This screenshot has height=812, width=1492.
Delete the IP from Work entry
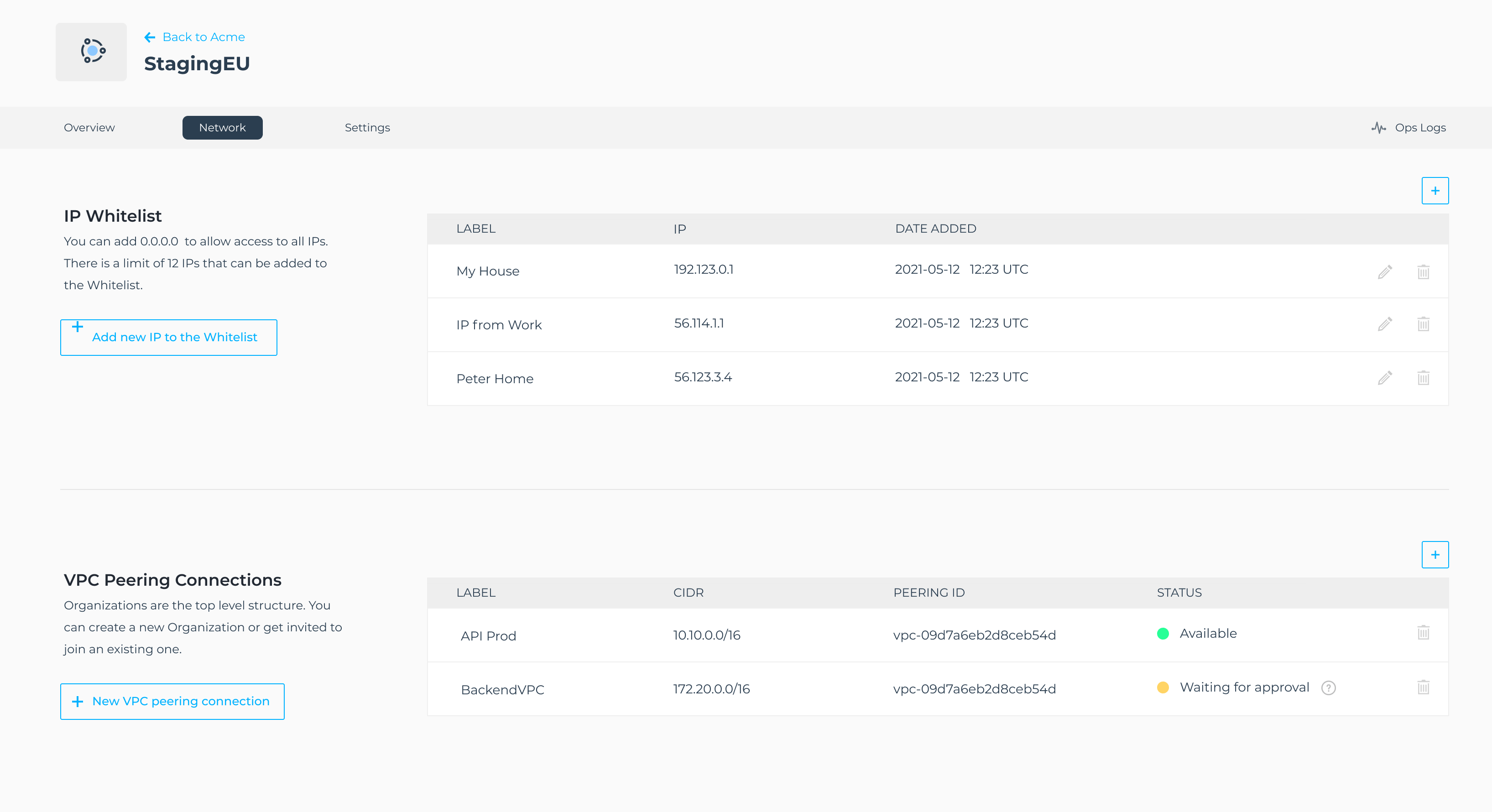[1423, 324]
